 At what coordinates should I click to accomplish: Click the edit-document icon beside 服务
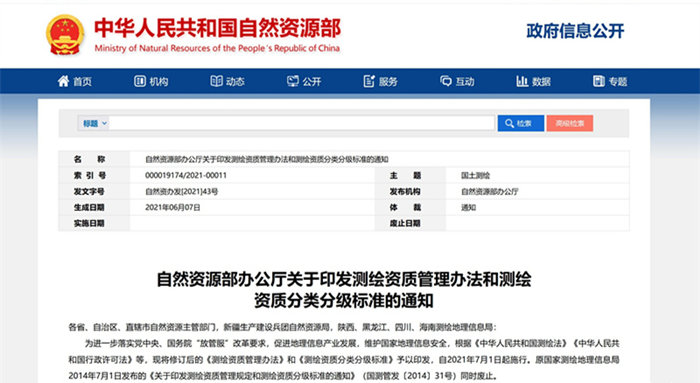point(369,81)
